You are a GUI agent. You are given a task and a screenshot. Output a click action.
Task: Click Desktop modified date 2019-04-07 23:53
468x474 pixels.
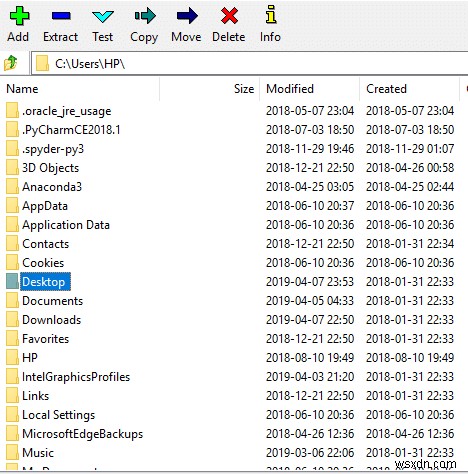click(x=310, y=282)
